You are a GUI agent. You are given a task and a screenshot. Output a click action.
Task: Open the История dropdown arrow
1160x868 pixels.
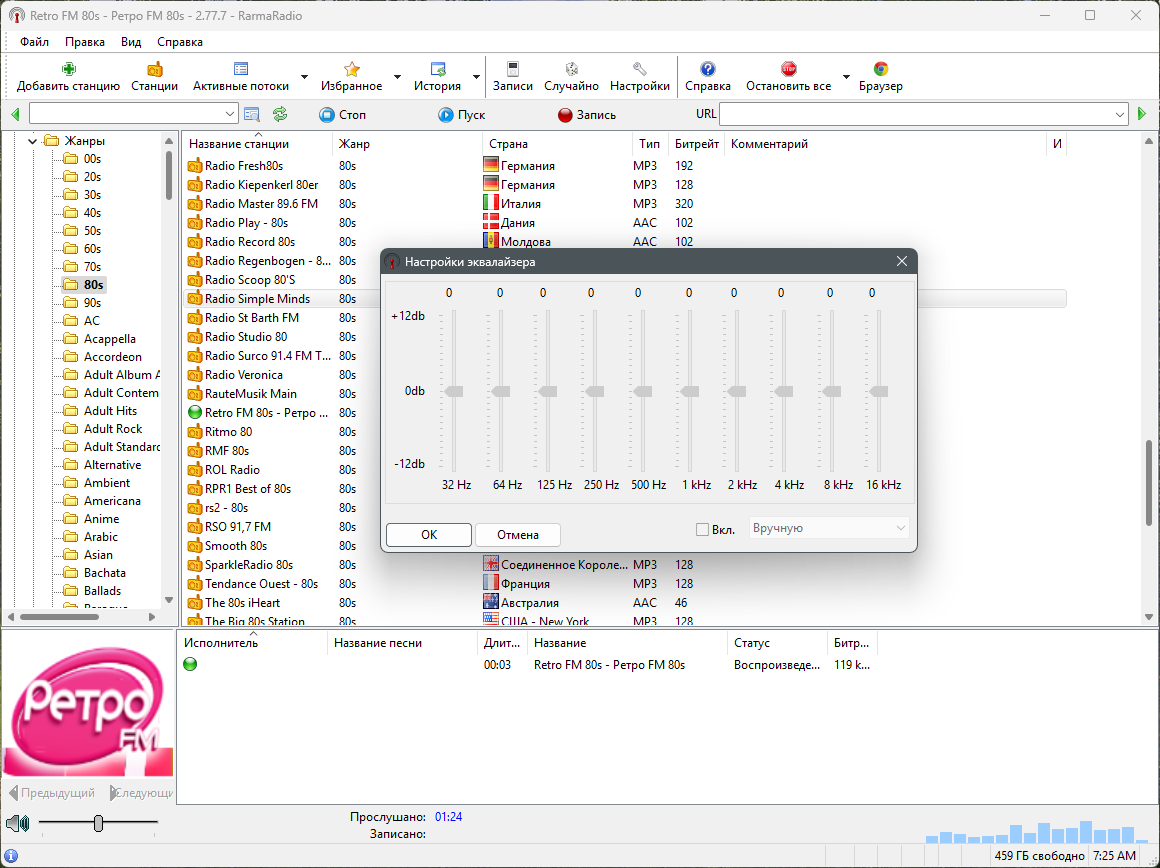coord(476,77)
